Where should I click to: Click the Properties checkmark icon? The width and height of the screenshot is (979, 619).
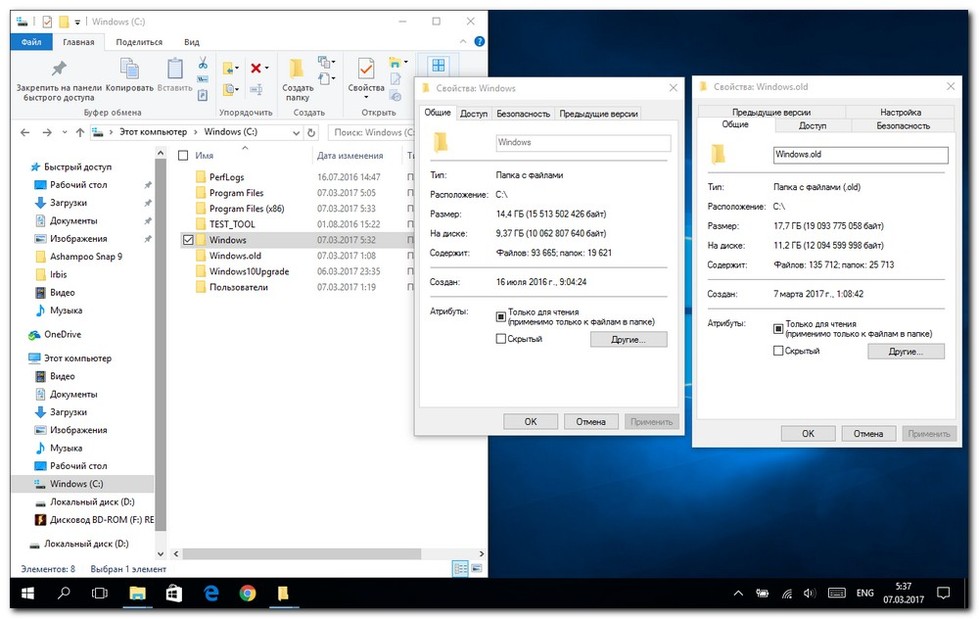tap(366, 68)
